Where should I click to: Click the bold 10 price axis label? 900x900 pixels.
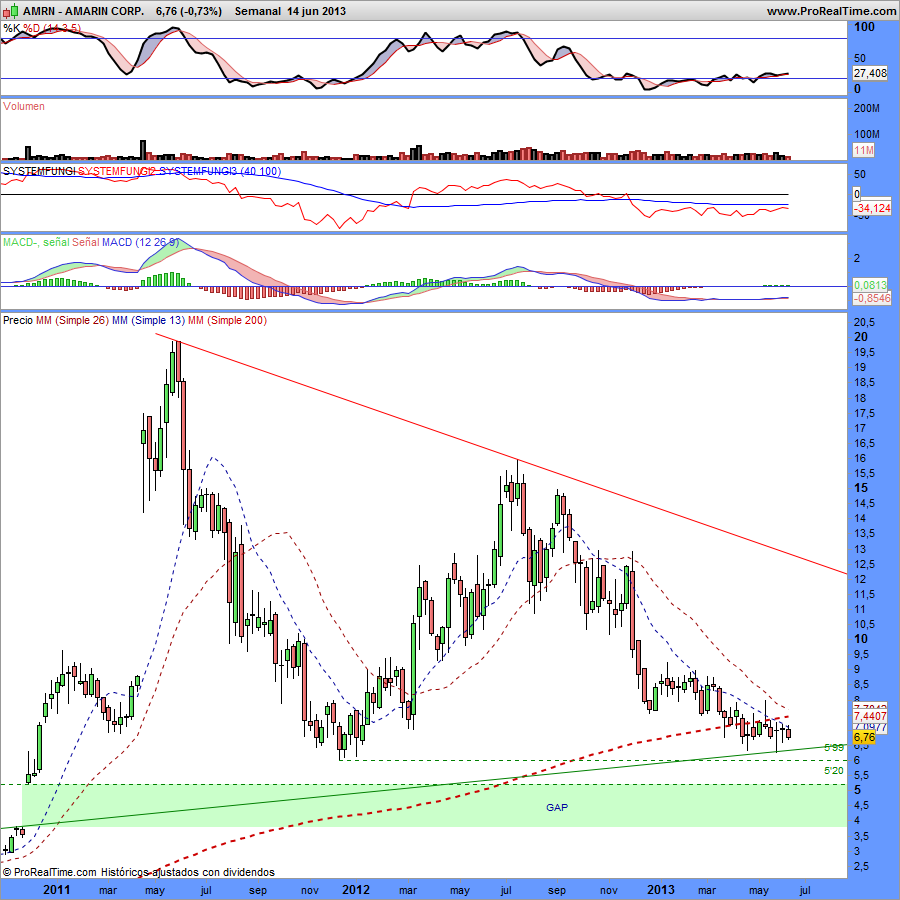tap(861, 639)
